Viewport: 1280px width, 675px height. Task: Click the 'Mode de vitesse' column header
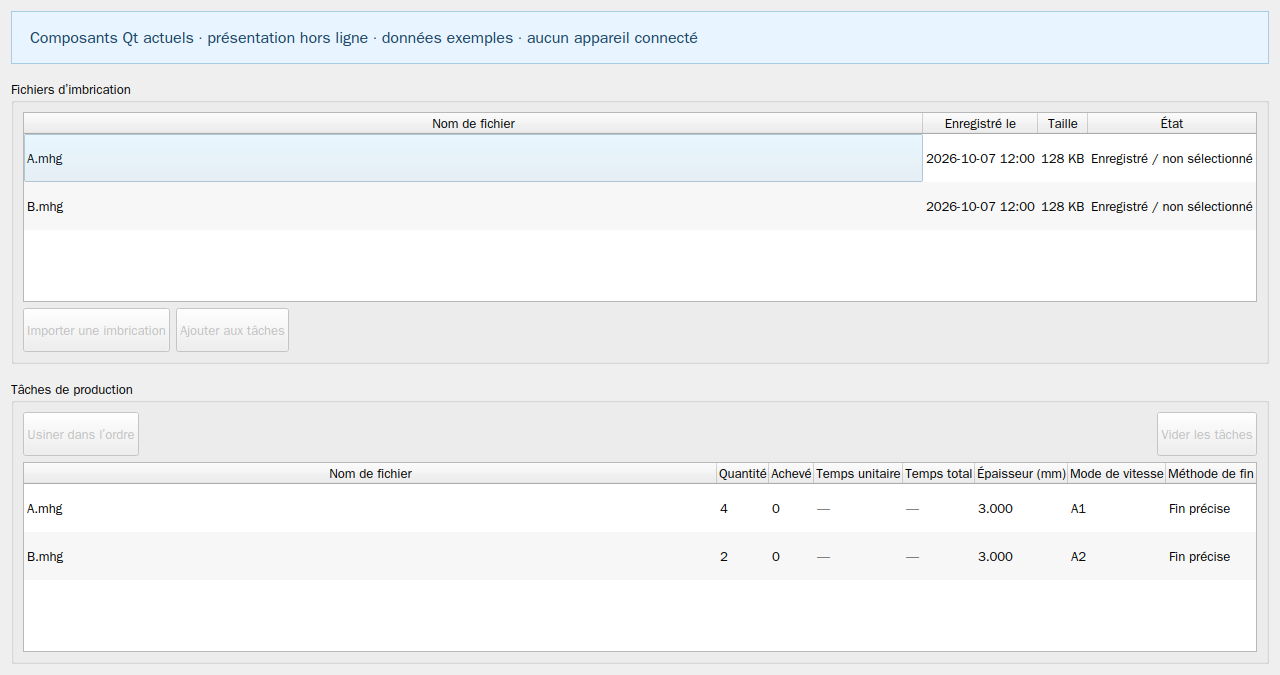pyautogui.click(x=1117, y=473)
